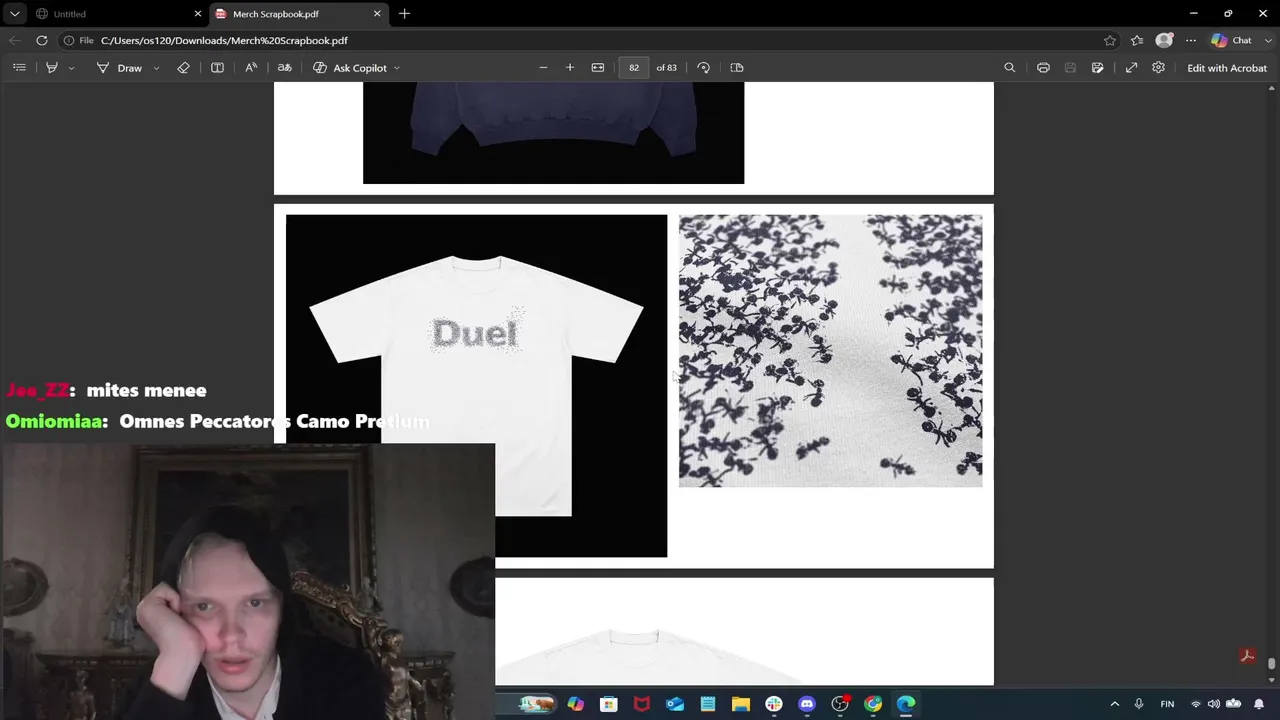
Task: Open the notifications bell
Action: click(x=1259, y=704)
